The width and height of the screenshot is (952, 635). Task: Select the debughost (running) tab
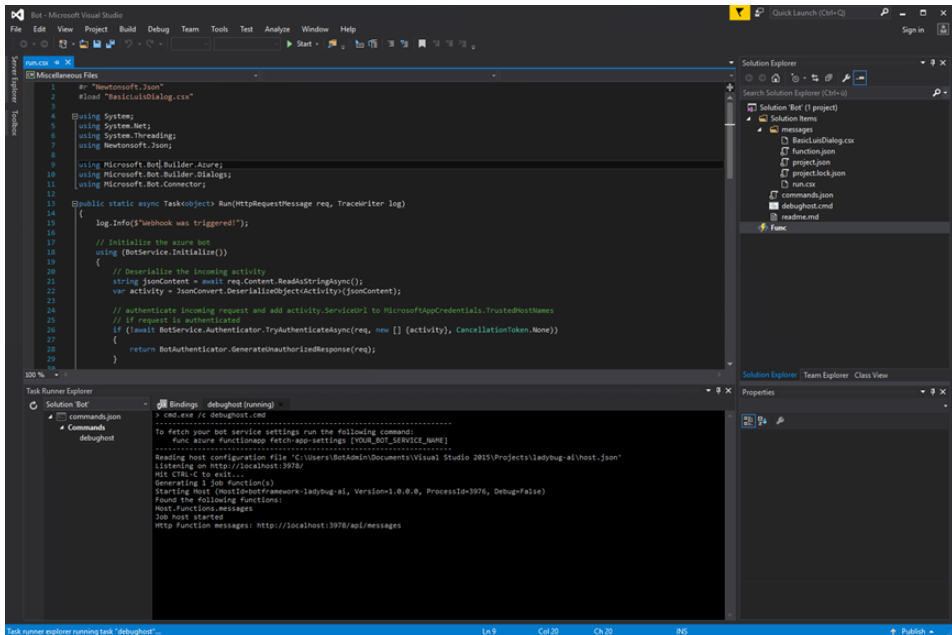tap(240, 404)
